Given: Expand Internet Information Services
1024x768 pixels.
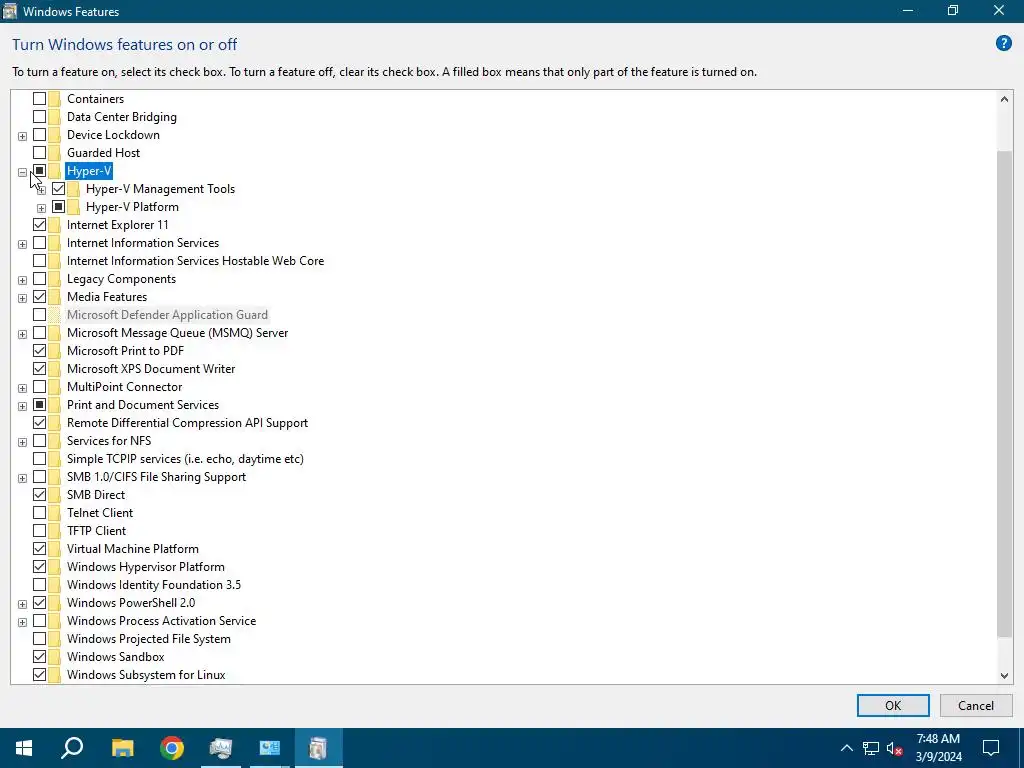Looking at the screenshot, I should click(x=22, y=244).
